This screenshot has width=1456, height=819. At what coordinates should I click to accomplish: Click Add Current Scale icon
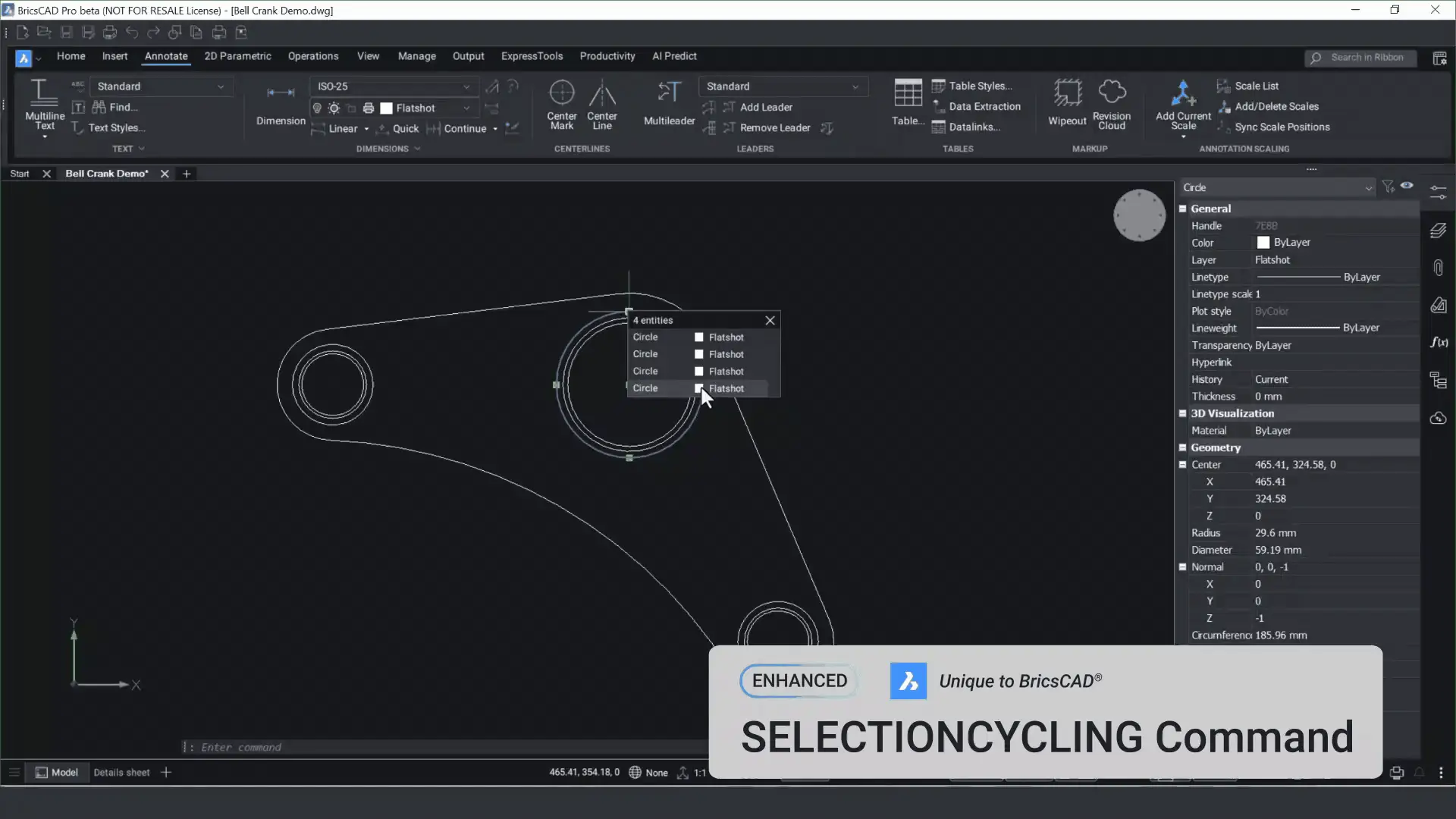pyautogui.click(x=1182, y=93)
